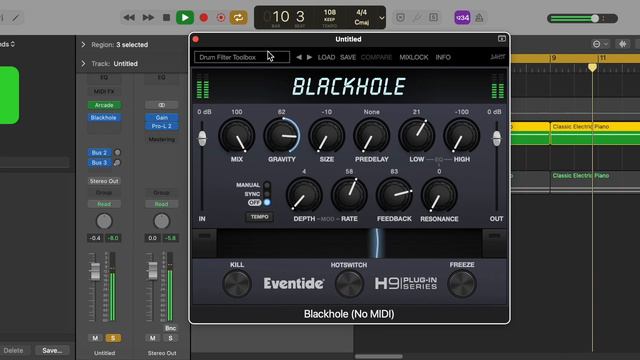The image size is (640, 360).
Task: Click the plugin window link icon top right
Action: pos(502,39)
